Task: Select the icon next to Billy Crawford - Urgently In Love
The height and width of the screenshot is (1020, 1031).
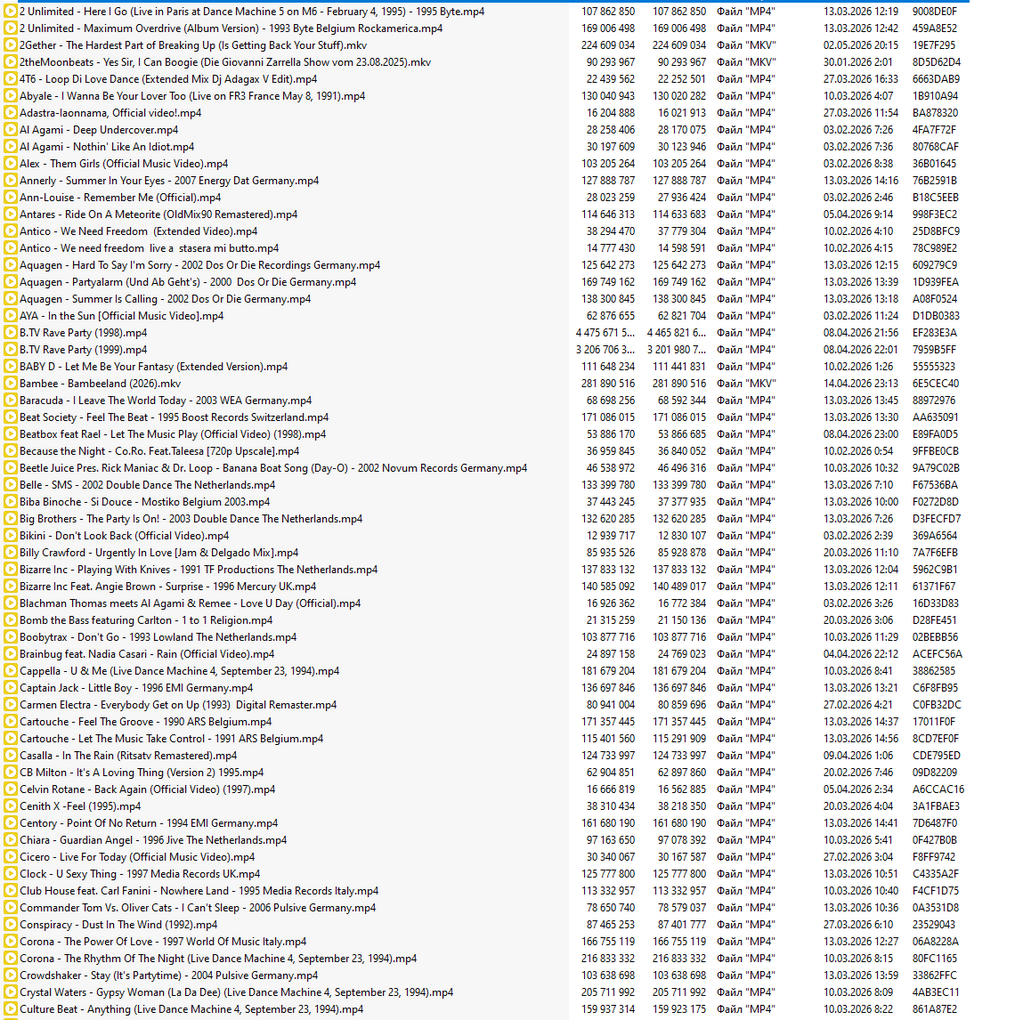Action: click(x=10, y=552)
